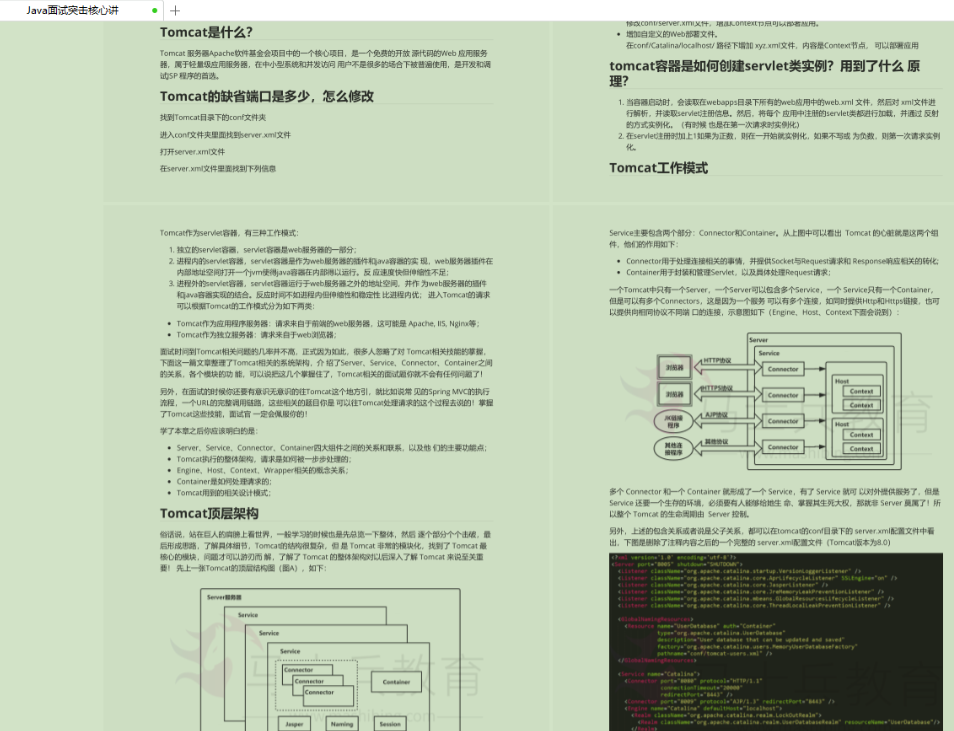954x731 pixels.
Task: Click bullet 'Tomcat作为应用程序服务器'
Action: [x=329, y=324]
